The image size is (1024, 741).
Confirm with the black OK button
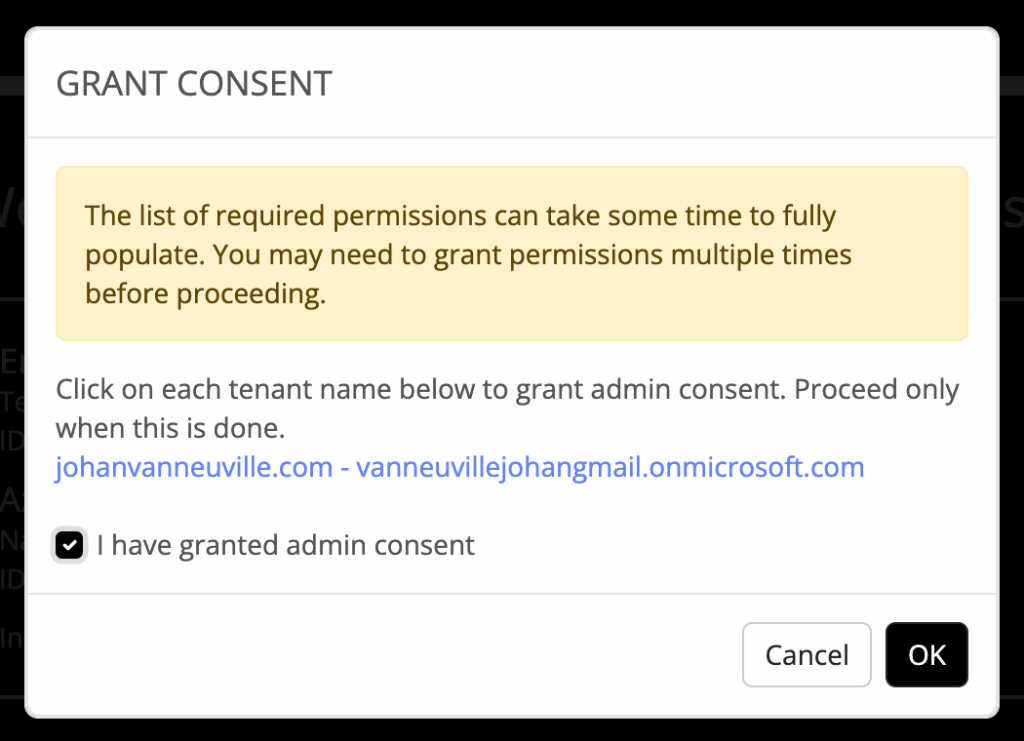pos(926,655)
